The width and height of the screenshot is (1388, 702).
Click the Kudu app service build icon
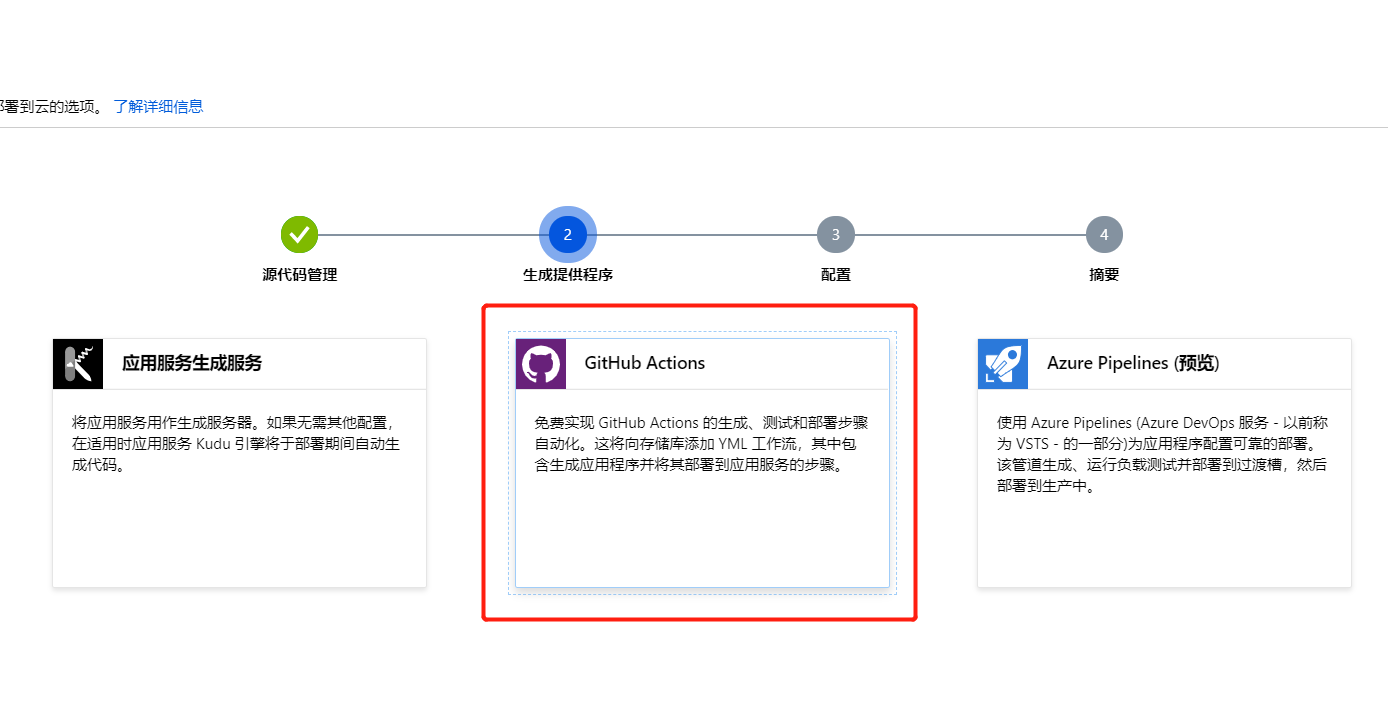[78, 364]
